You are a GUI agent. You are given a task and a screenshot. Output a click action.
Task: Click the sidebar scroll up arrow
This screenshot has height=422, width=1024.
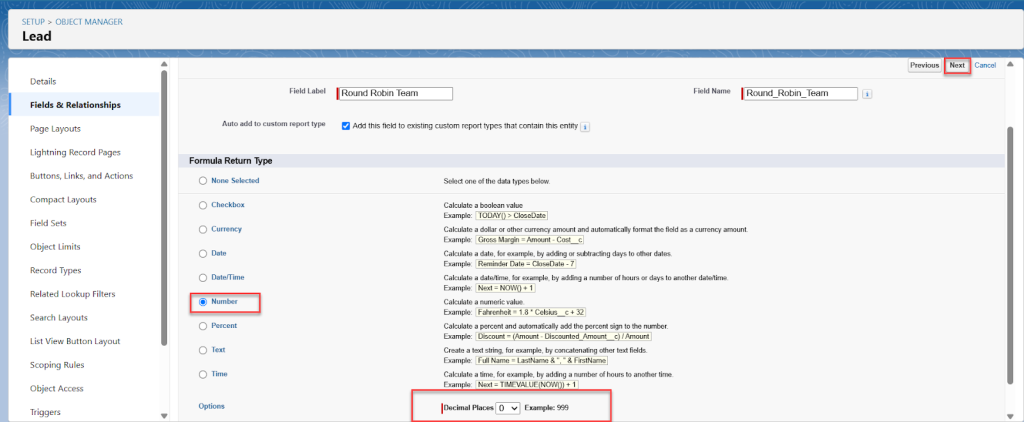click(x=164, y=64)
